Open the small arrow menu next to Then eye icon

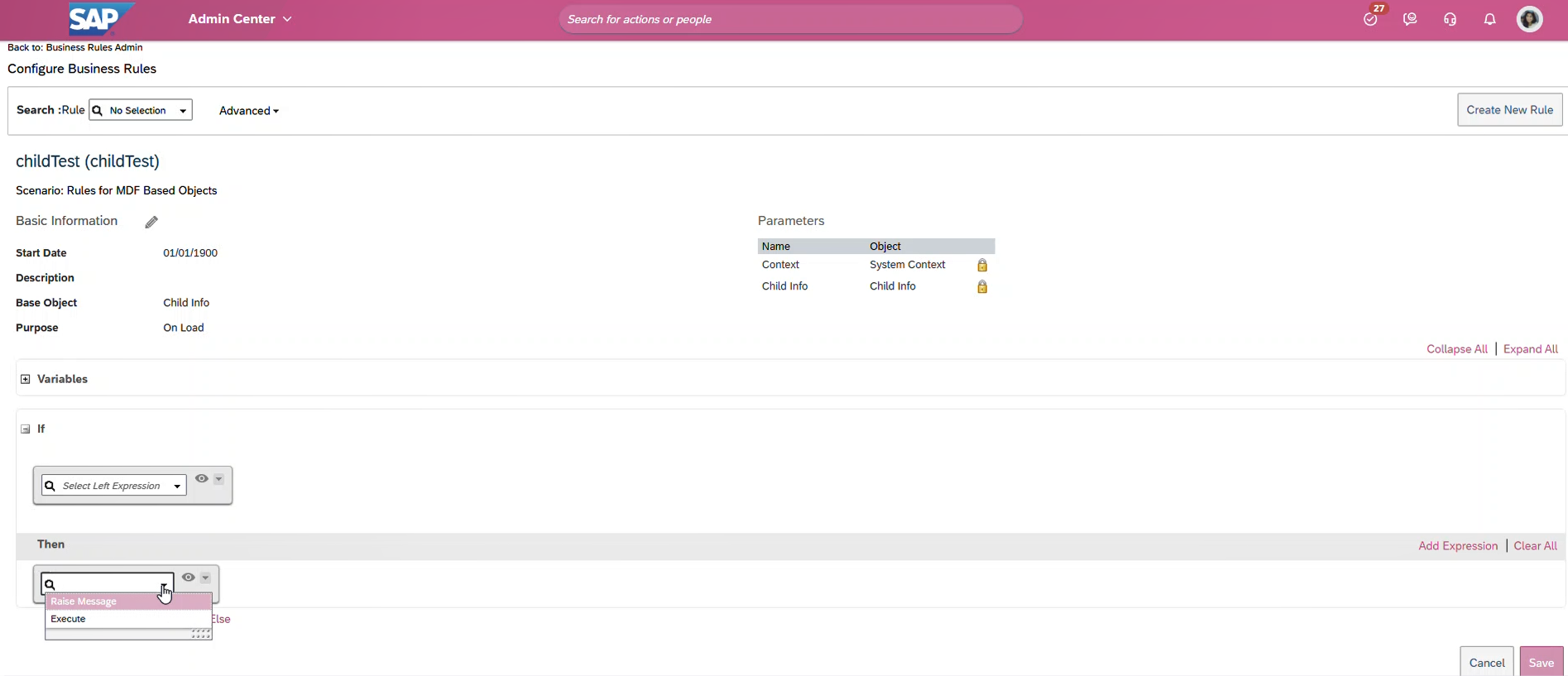pyautogui.click(x=205, y=578)
